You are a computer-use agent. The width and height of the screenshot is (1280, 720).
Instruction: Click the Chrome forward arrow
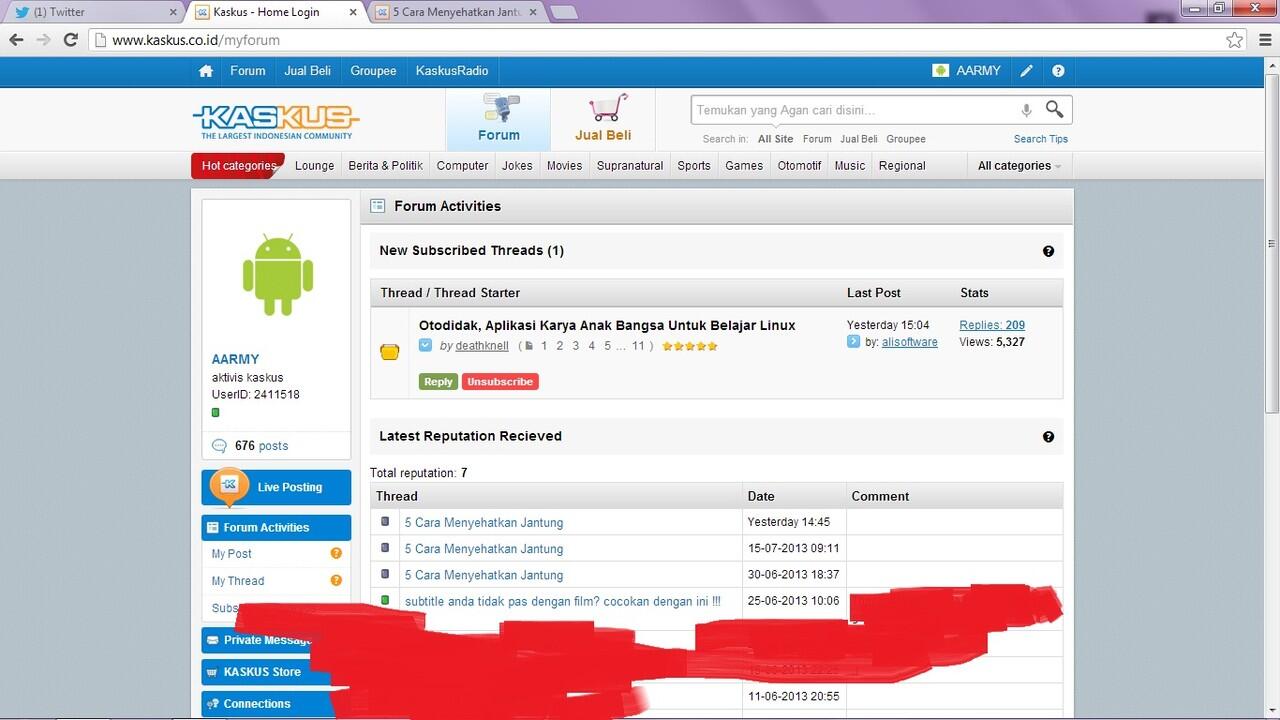[x=43, y=40]
